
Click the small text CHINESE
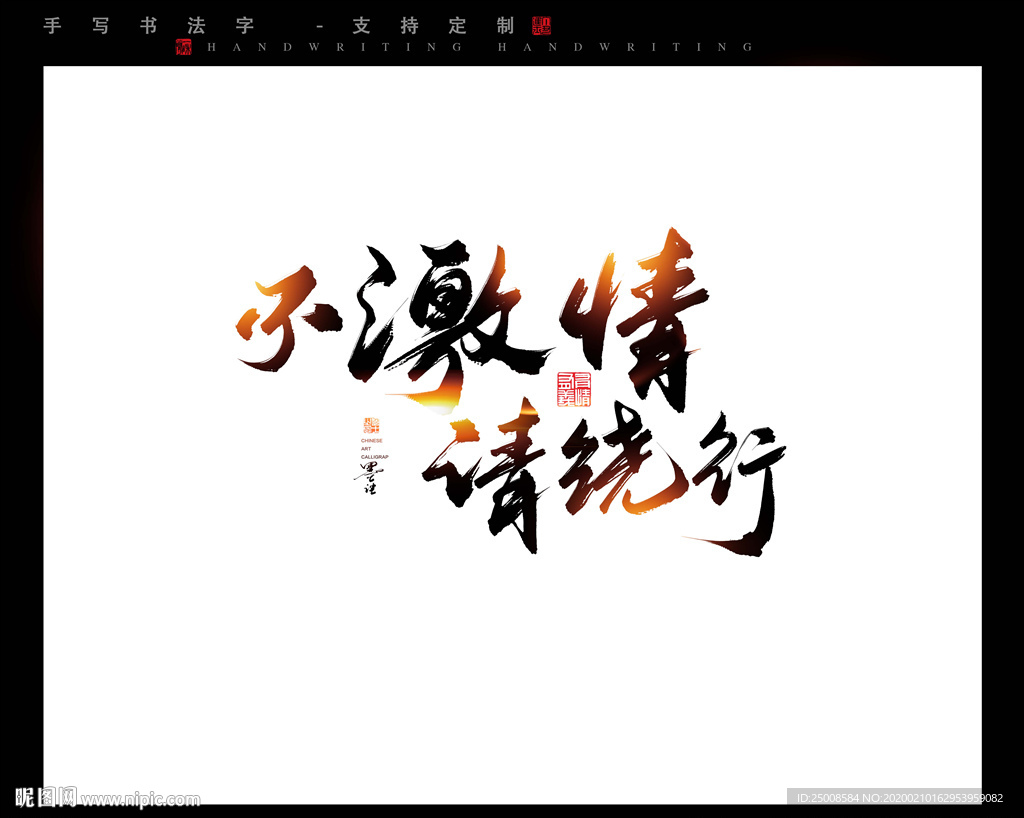pyautogui.click(x=372, y=441)
